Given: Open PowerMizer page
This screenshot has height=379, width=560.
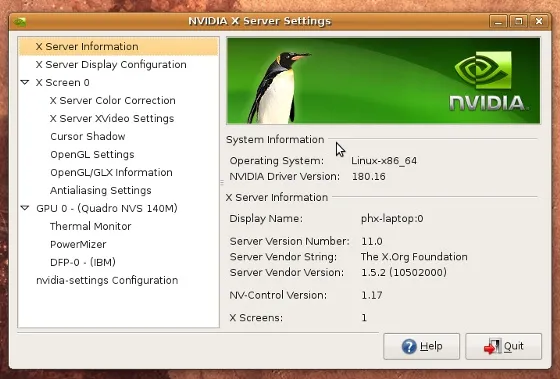Looking at the screenshot, I should 78,244.
